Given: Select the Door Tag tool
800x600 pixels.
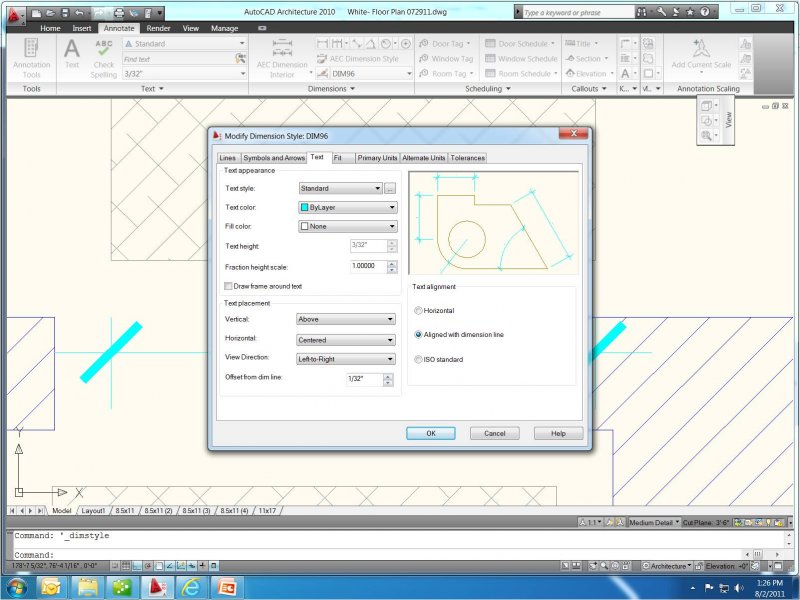Looking at the screenshot, I should coord(442,44).
